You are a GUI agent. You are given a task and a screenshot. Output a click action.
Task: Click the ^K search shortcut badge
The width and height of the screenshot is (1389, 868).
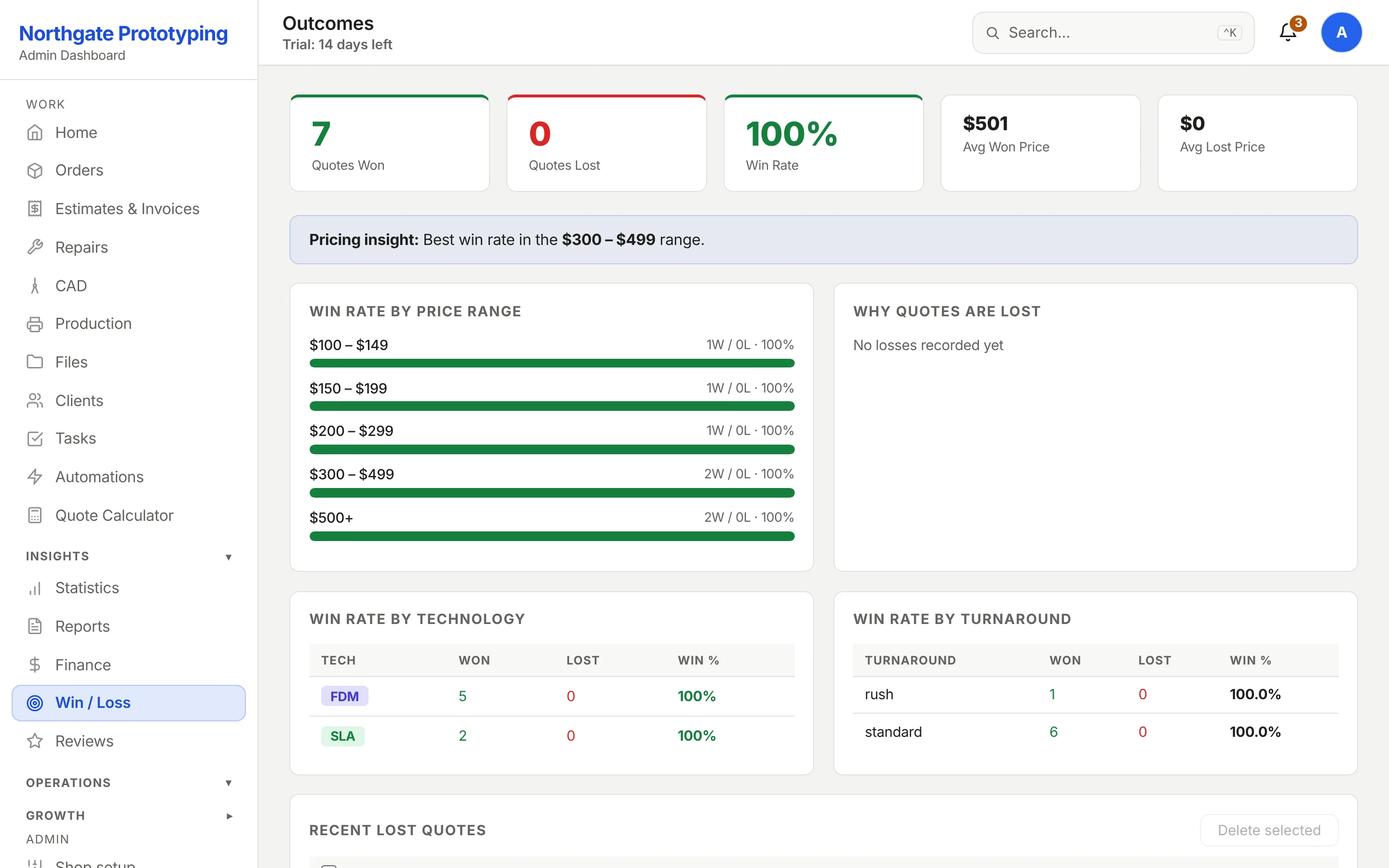[1229, 33]
